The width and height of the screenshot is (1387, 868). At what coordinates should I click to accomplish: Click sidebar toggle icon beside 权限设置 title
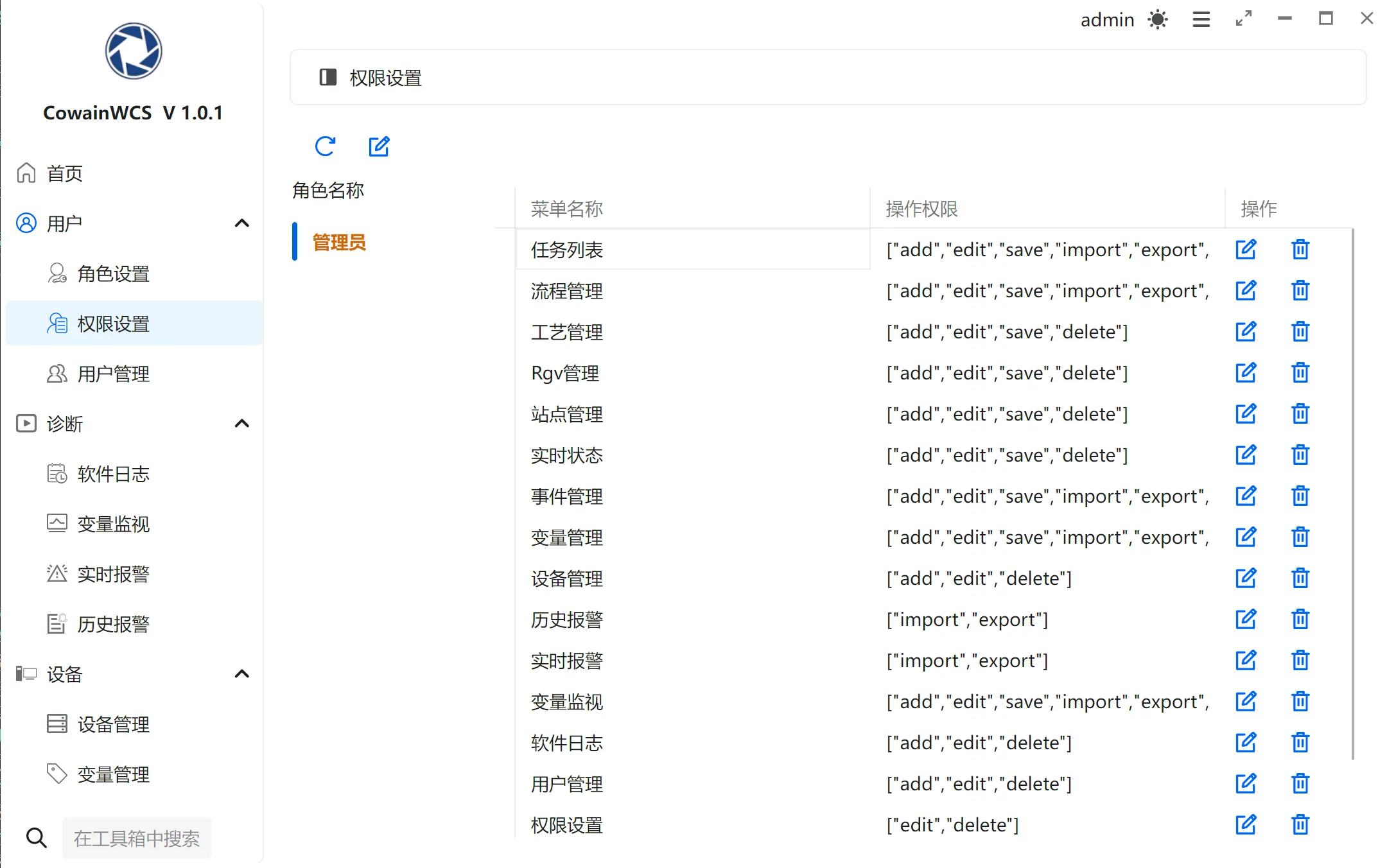pyautogui.click(x=328, y=78)
